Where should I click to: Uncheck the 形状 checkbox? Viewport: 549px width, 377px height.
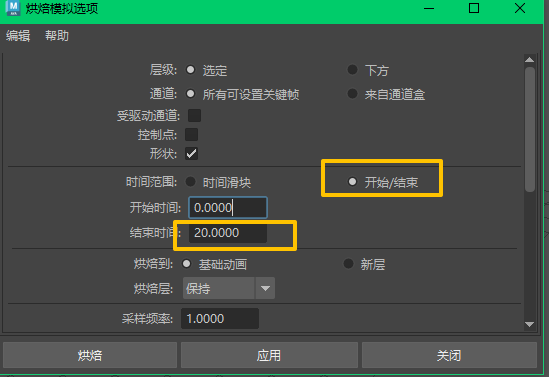(x=192, y=153)
